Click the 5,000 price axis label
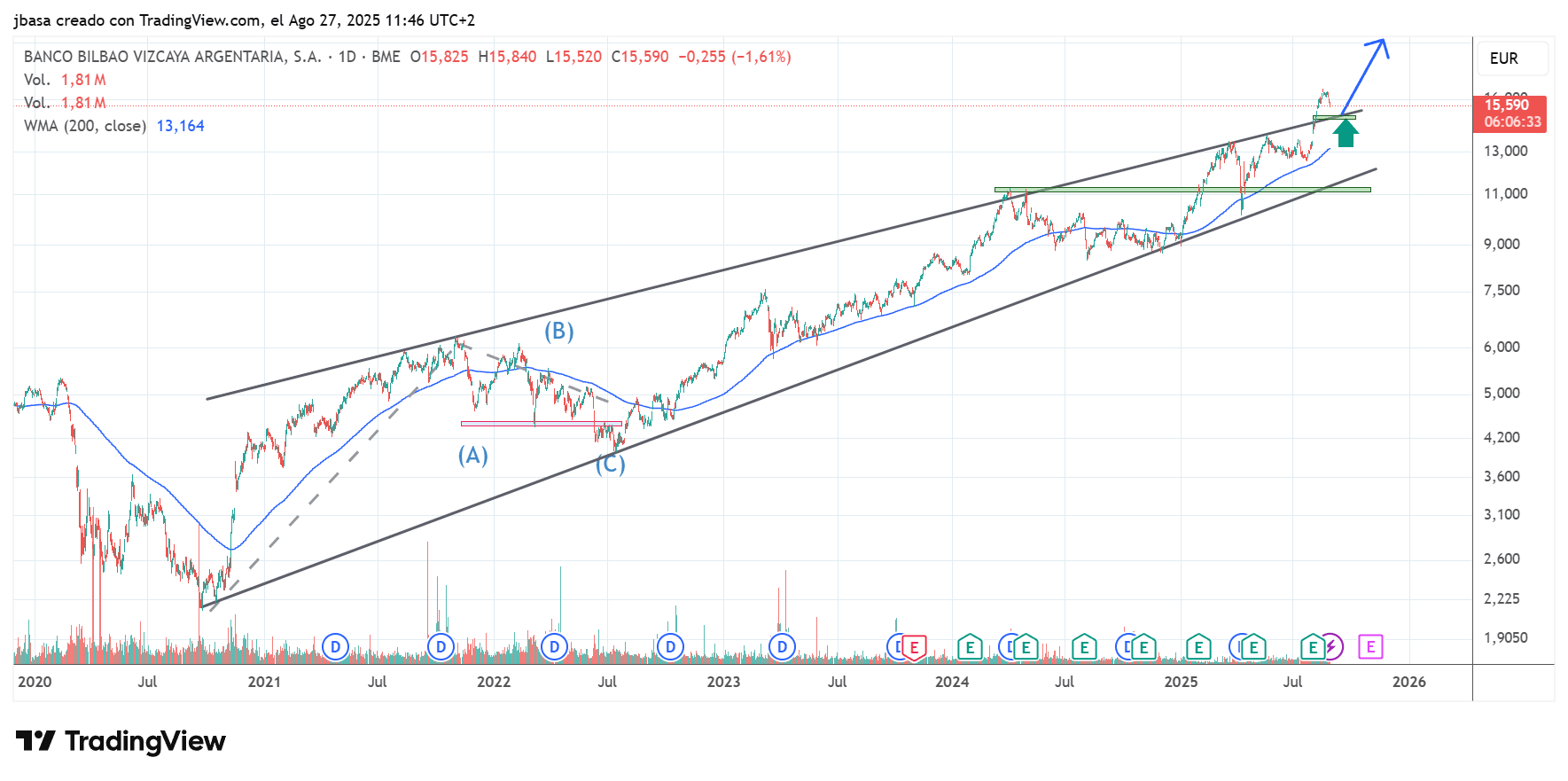Viewport: 1568px width, 781px height. [x=1502, y=394]
